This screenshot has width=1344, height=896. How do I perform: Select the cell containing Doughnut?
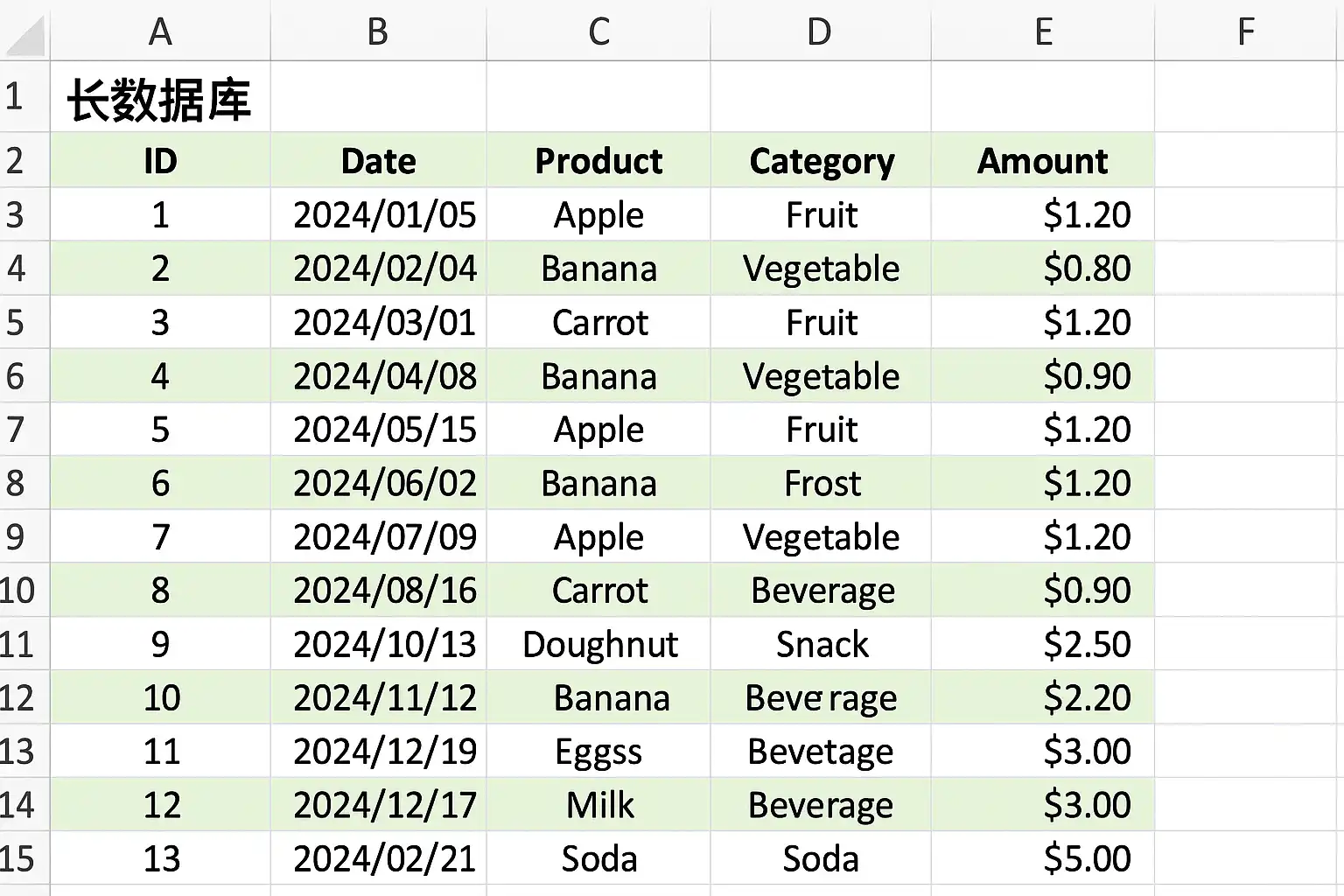click(x=598, y=644)
